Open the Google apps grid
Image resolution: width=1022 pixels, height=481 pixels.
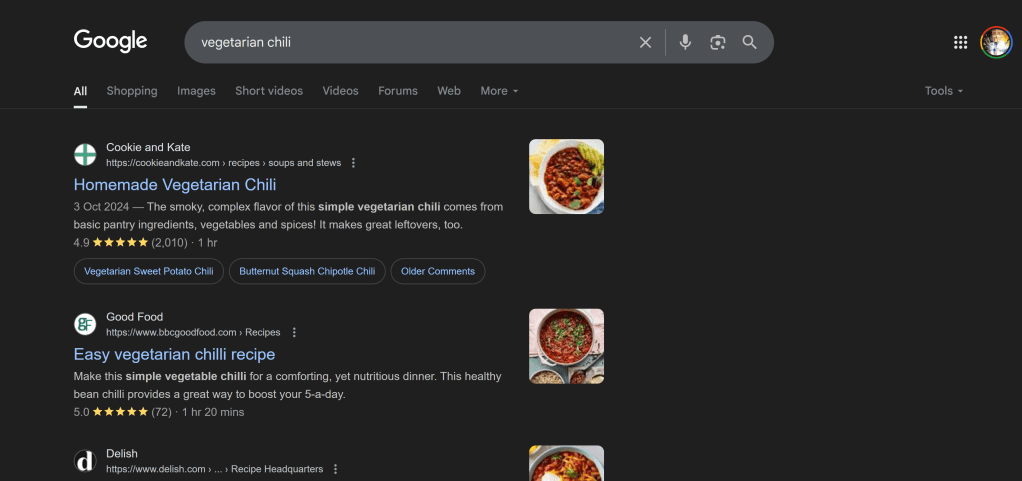(x=960, y=42)
